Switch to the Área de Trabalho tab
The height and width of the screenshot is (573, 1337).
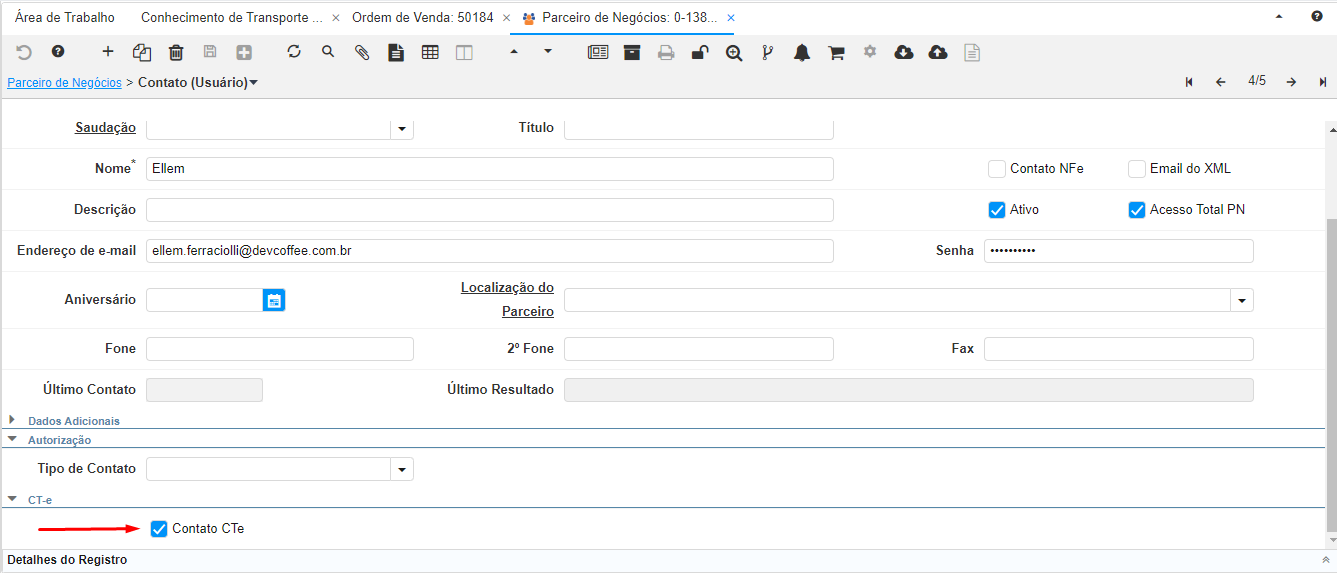[65, 18]
